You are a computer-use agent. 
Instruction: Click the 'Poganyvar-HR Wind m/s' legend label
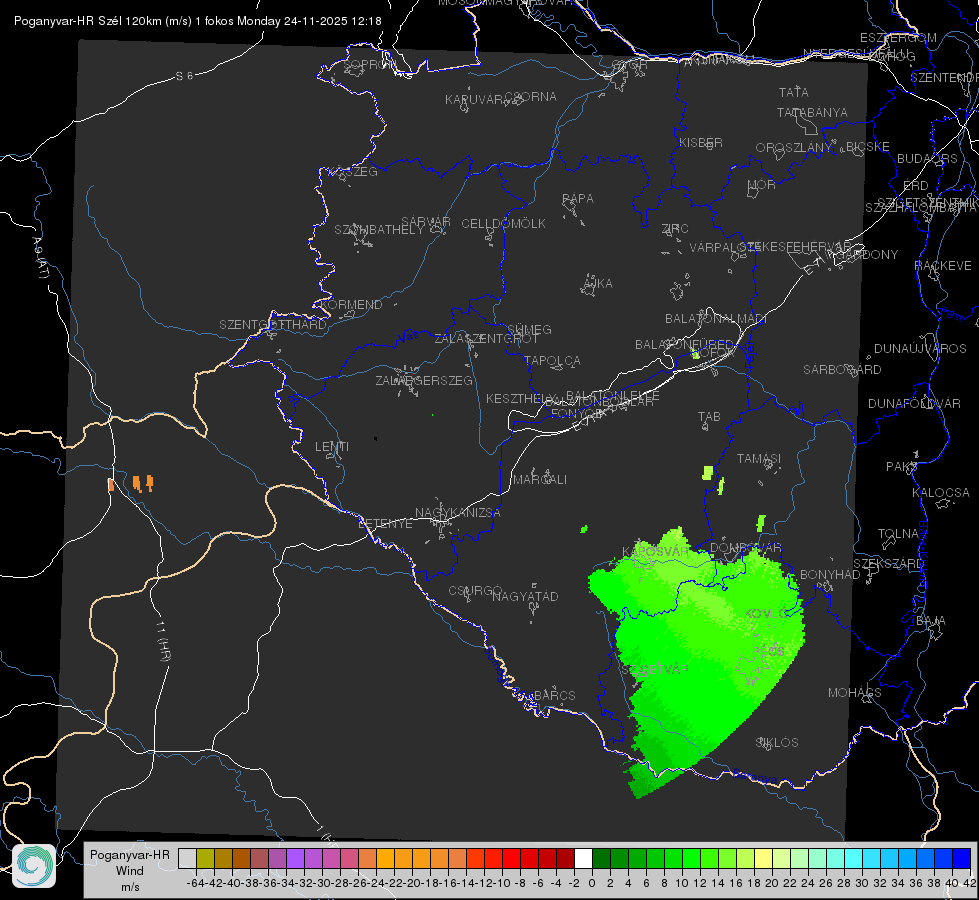pyautogui.click(x=129, y=871)
